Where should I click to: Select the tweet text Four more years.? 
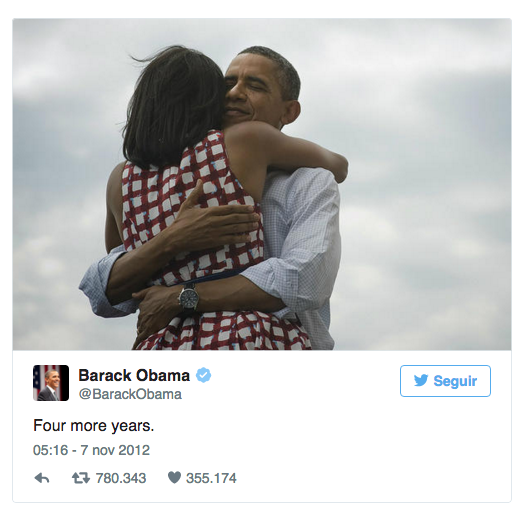[x=93, y=426]
